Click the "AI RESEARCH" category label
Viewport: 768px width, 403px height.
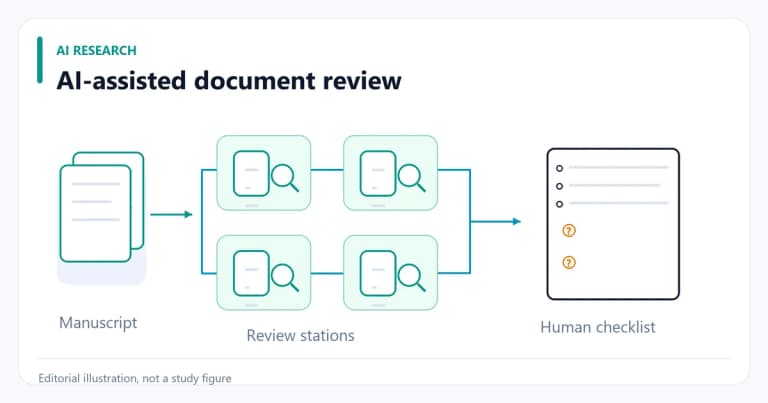point(96,50)
